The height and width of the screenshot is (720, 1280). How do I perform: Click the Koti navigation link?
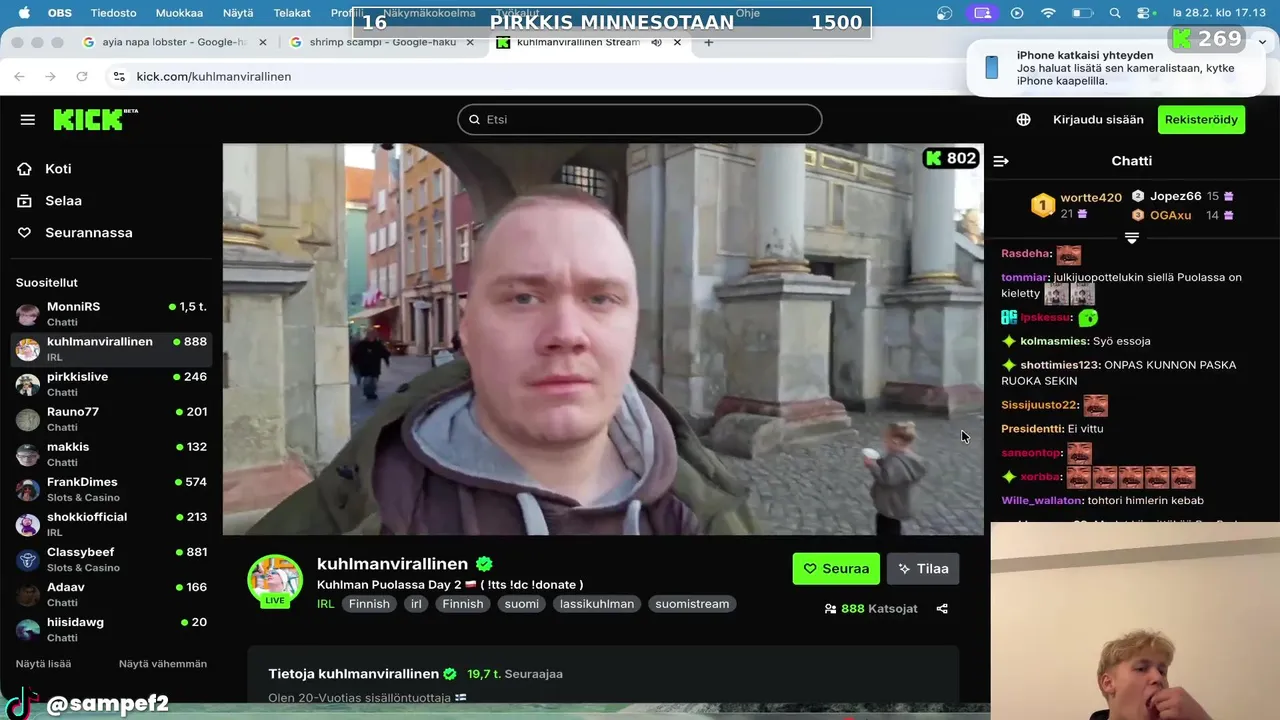58,169
